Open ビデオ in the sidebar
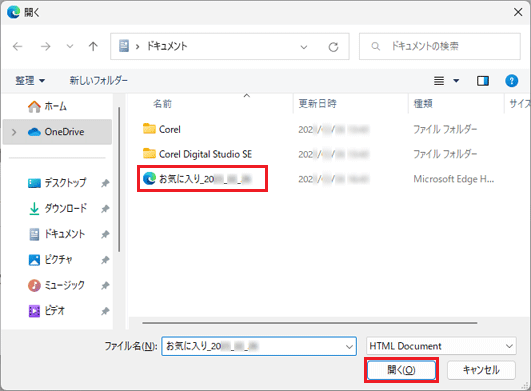 coord(46,311)
